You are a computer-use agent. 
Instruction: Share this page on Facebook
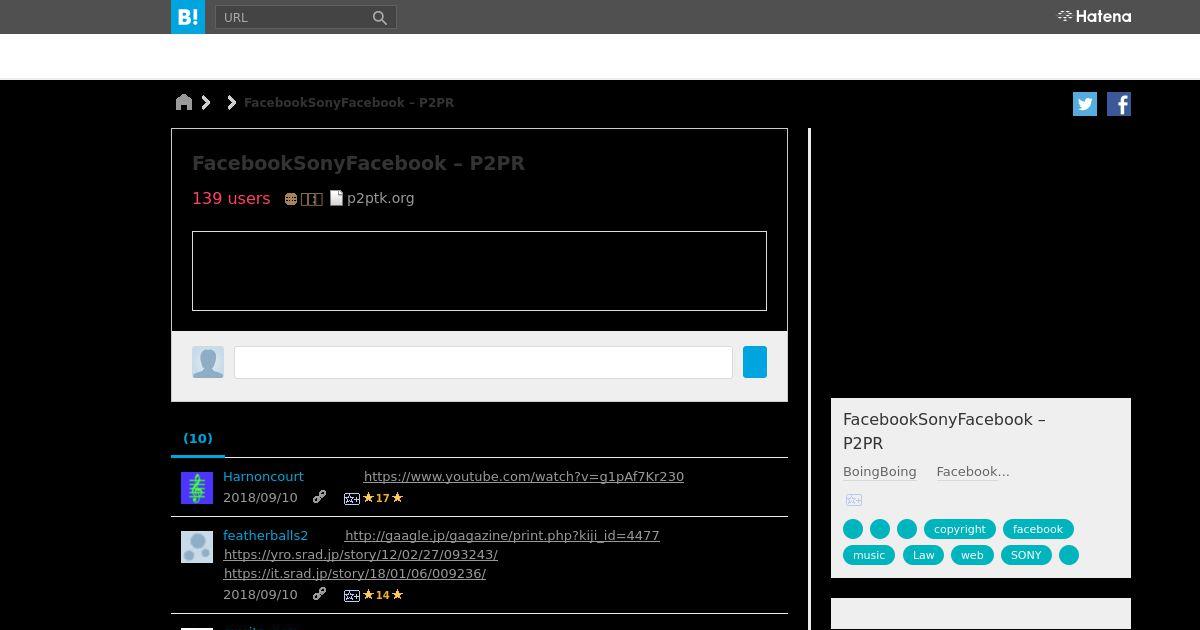pyautogui.click(x=1119, y=104)
